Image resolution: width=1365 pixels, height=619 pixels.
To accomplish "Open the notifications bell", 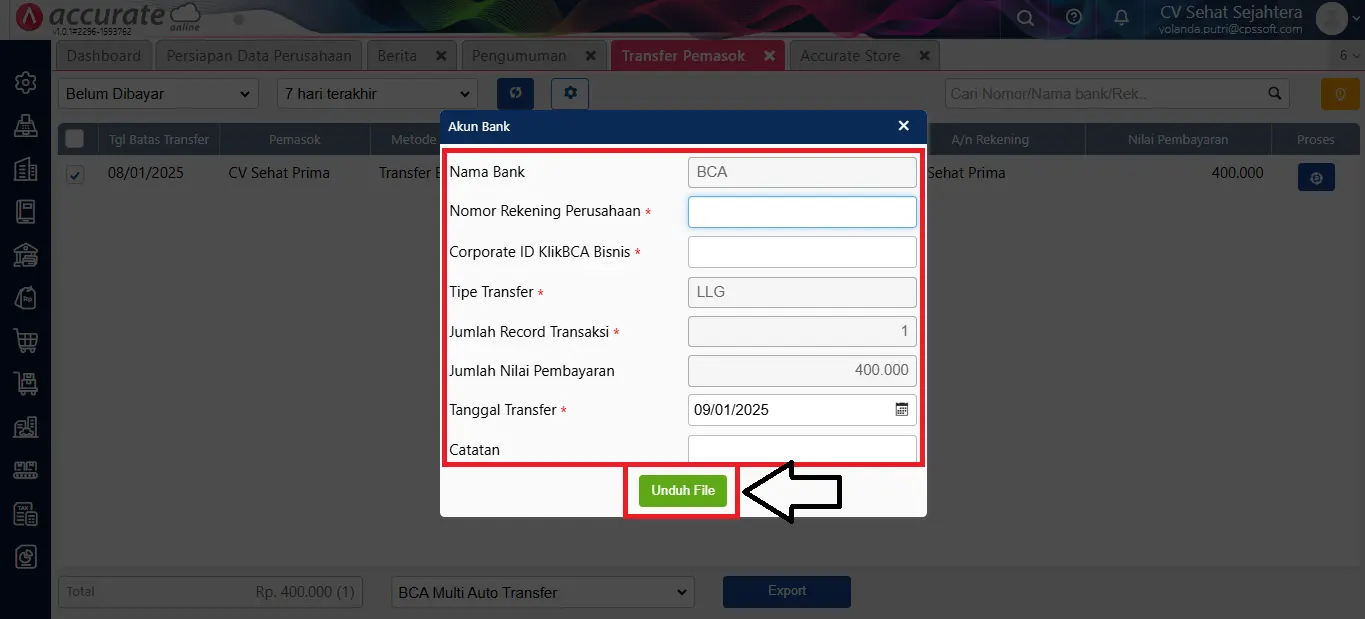I will [1121, 17].
